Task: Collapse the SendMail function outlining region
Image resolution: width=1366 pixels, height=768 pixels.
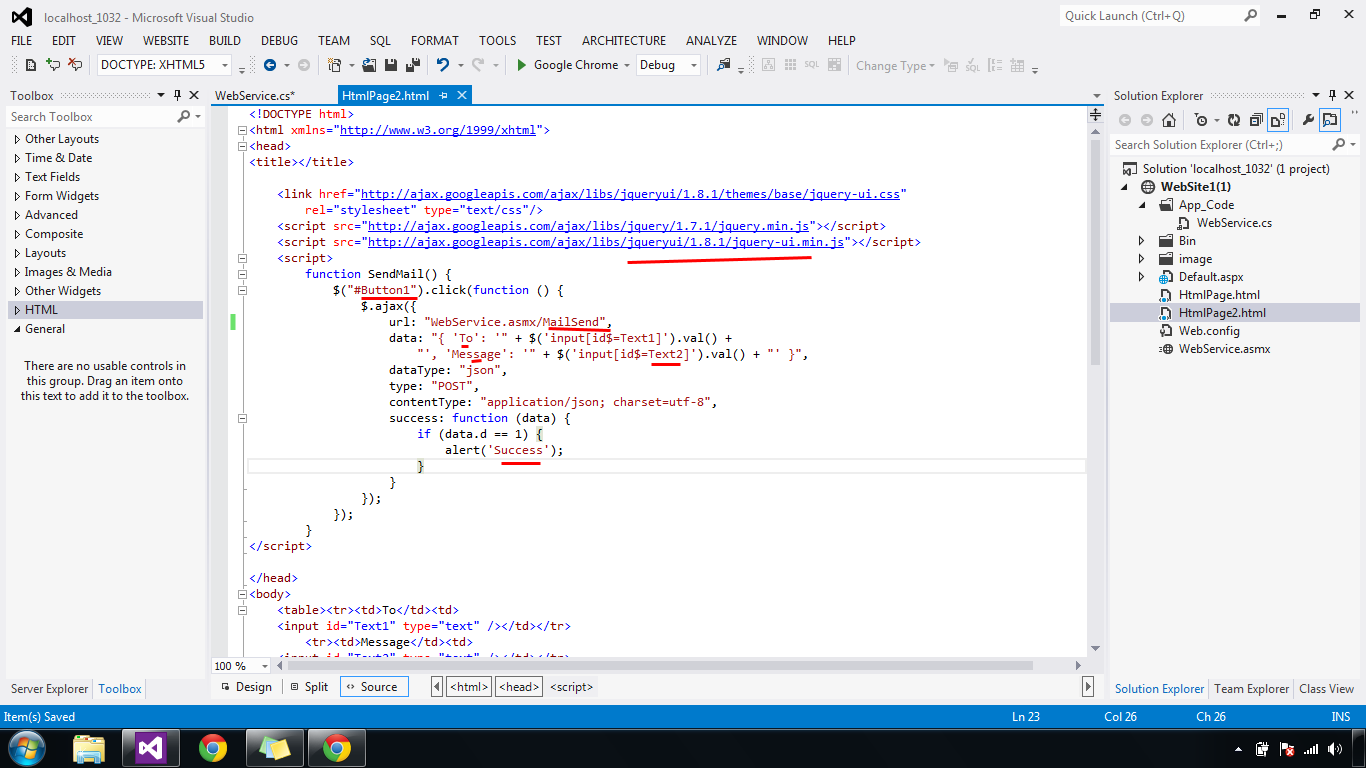Action: point(241,274)
